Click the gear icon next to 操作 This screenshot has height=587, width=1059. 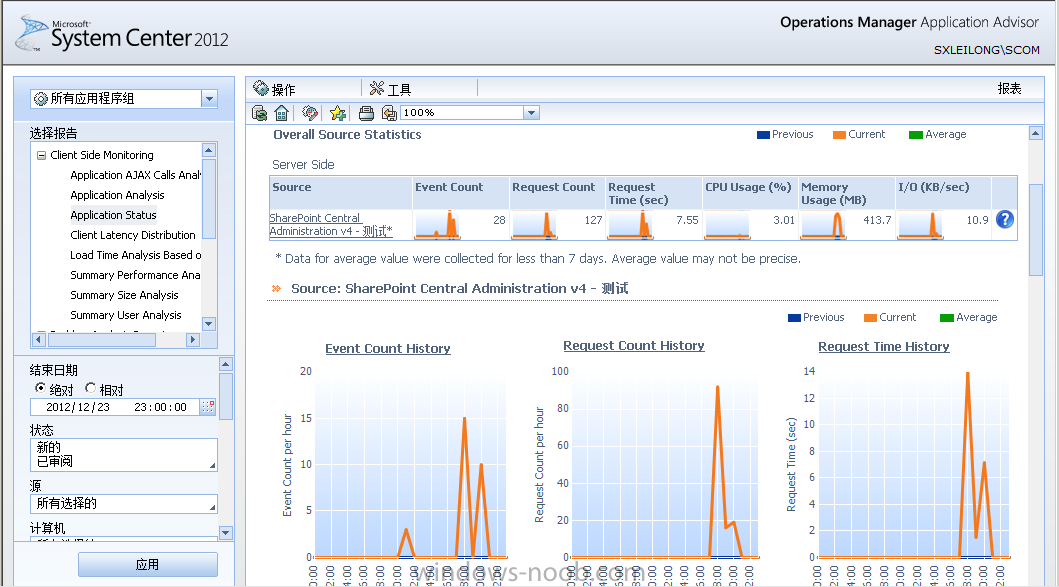pyautogui.click(x=261, y=88)
